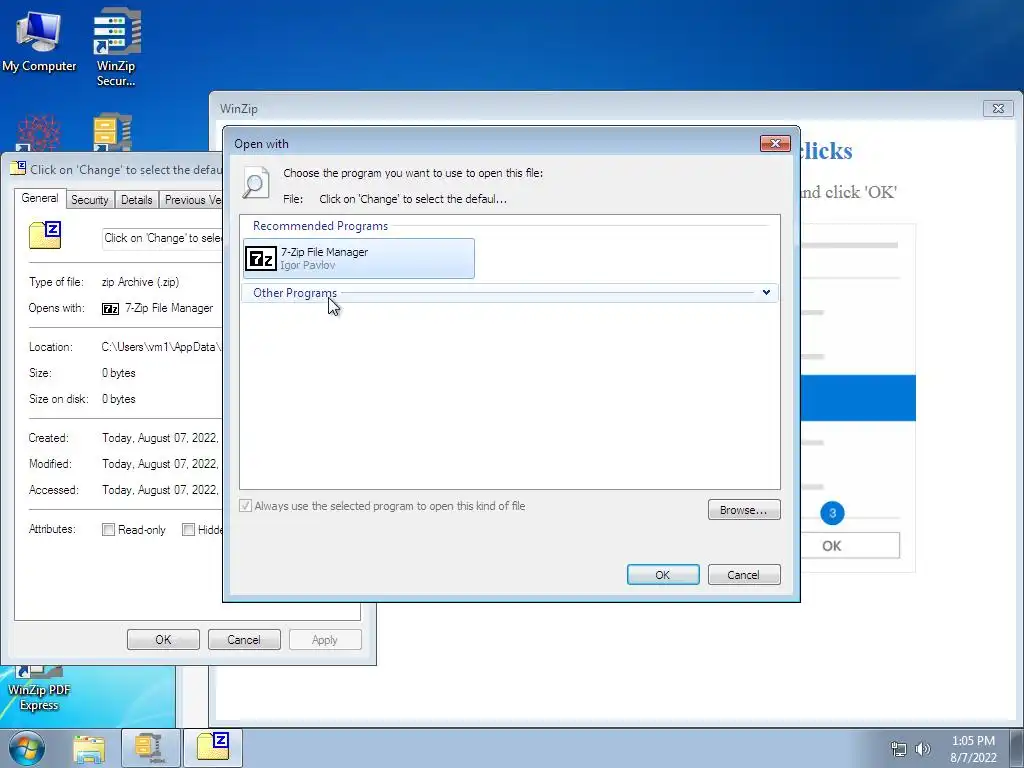Click the file name field in Properties
This screenshot has width=1024, height=768.
[x=162, y=238]
